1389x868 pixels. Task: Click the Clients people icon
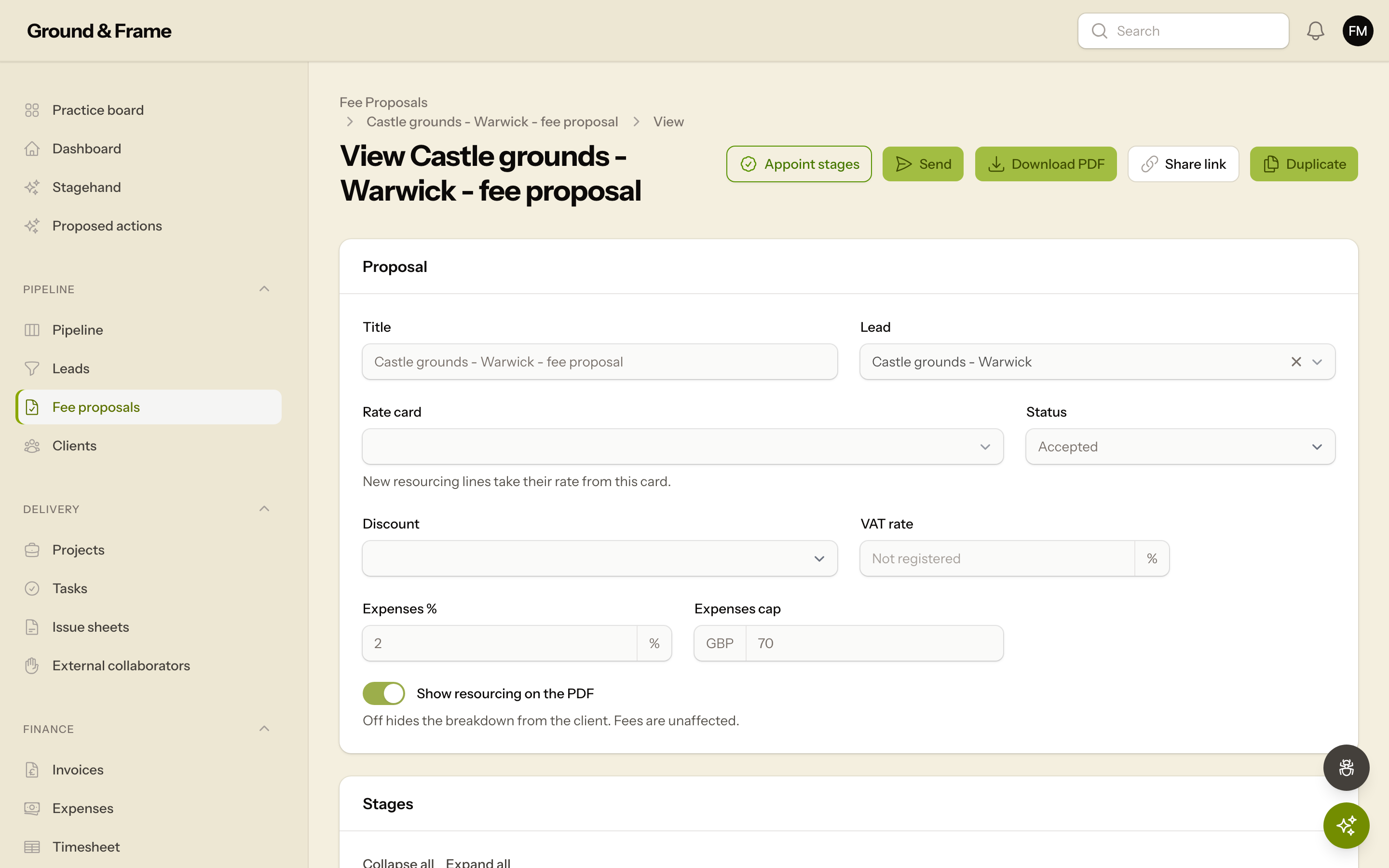tap(32, 446)
